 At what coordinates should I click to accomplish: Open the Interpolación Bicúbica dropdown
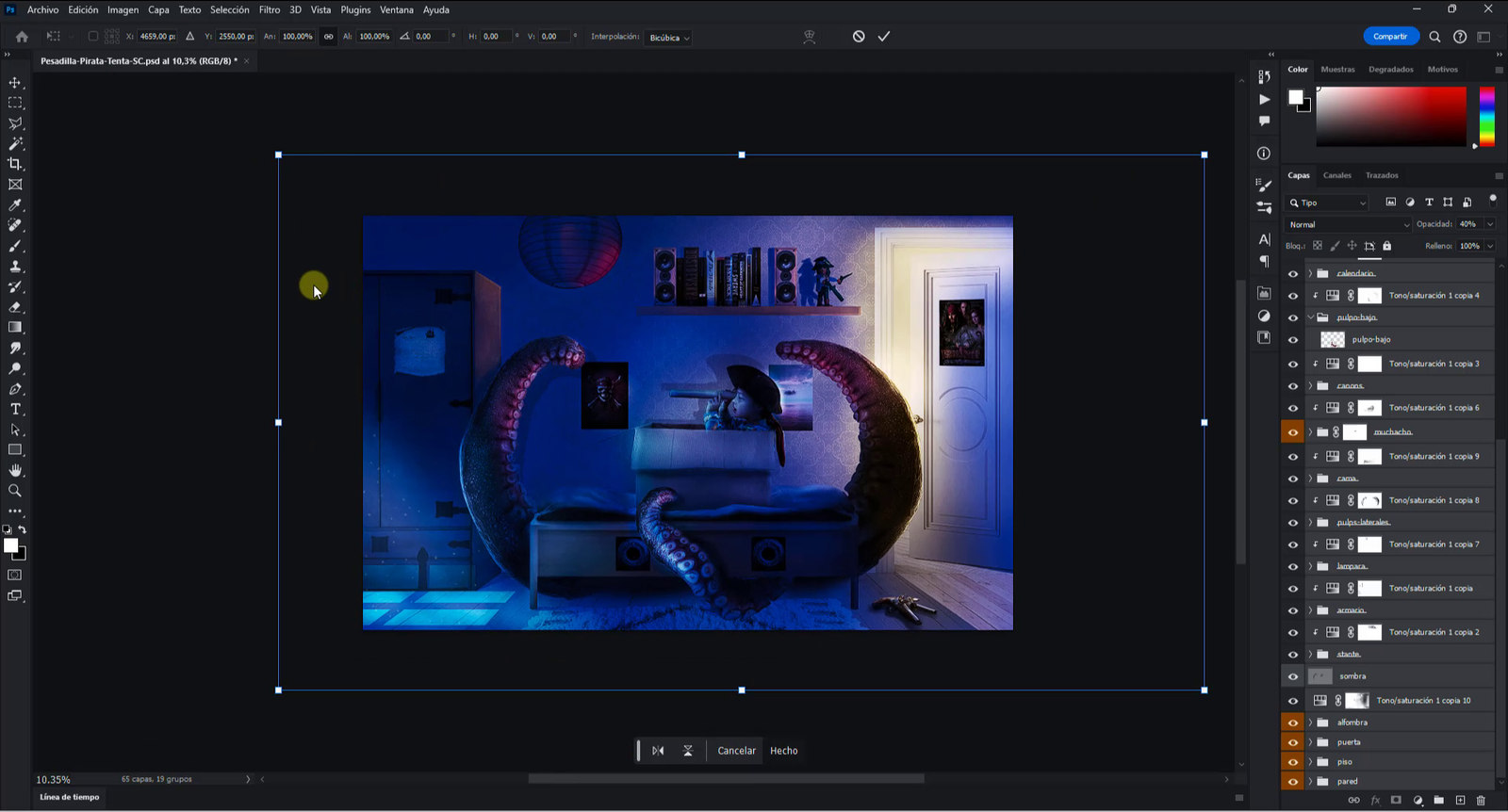[x=669, y=38]
